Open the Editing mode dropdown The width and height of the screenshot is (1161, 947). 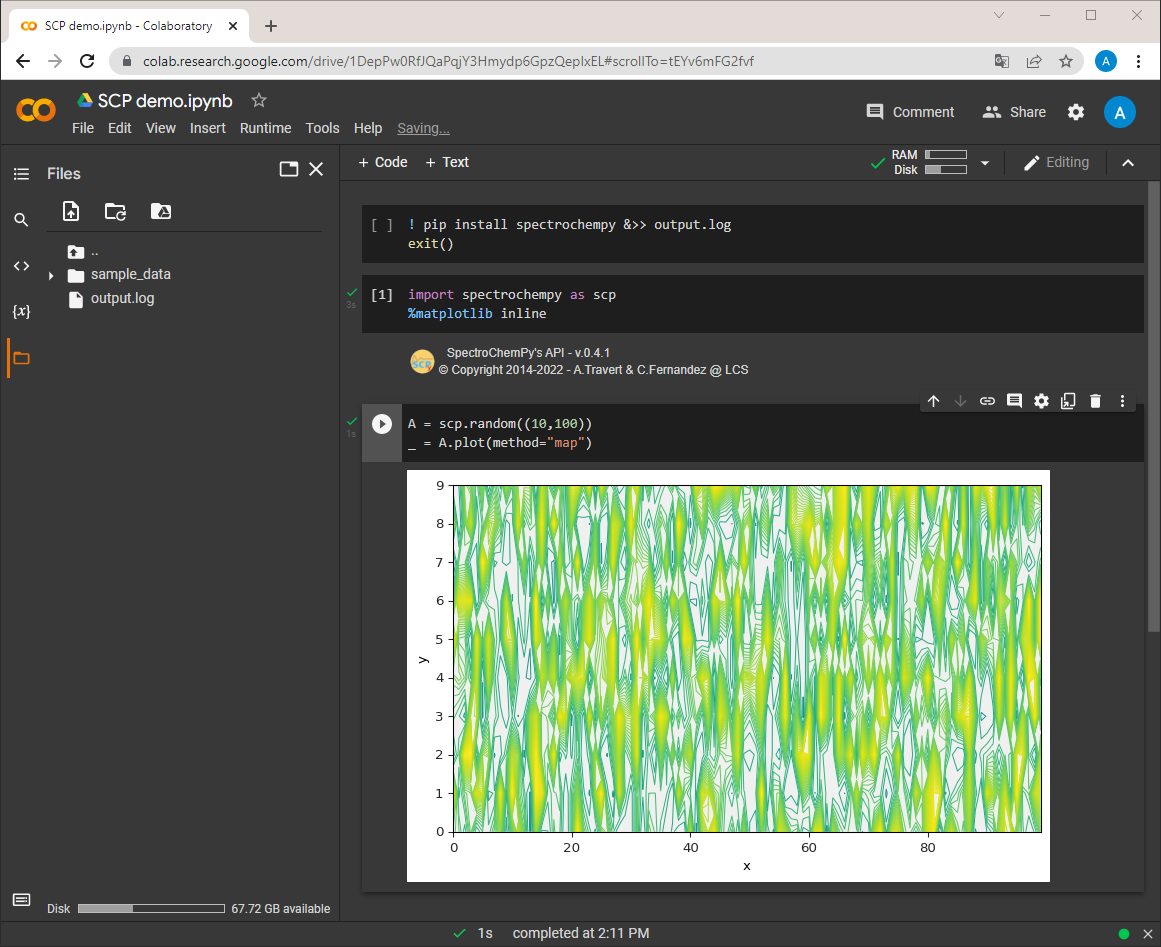1057,163
